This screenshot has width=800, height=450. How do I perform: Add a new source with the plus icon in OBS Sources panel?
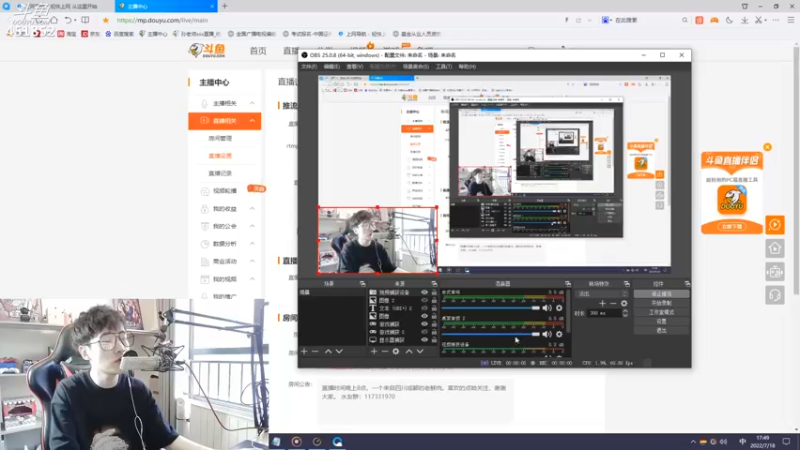click(374, 352)
